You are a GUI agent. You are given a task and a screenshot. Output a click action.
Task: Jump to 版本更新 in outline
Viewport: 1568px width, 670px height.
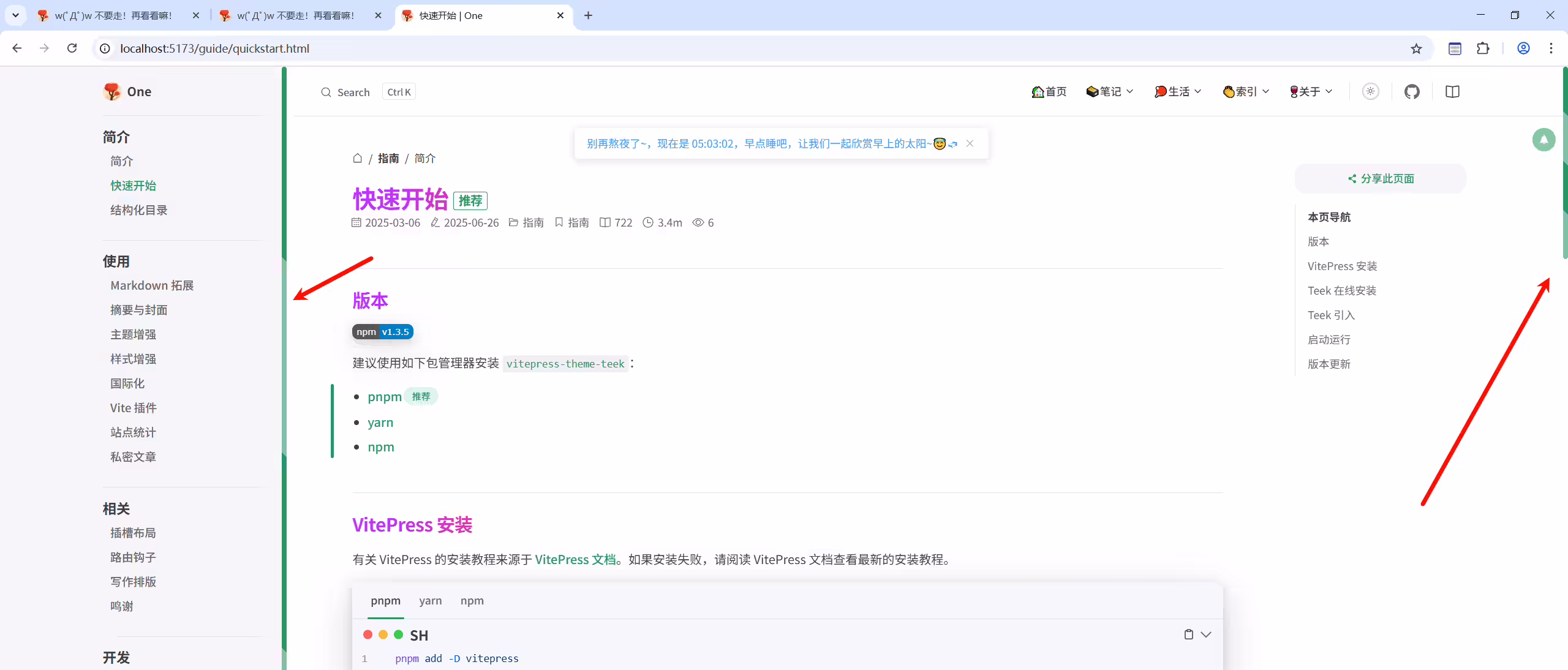(x=1329, y=364)
